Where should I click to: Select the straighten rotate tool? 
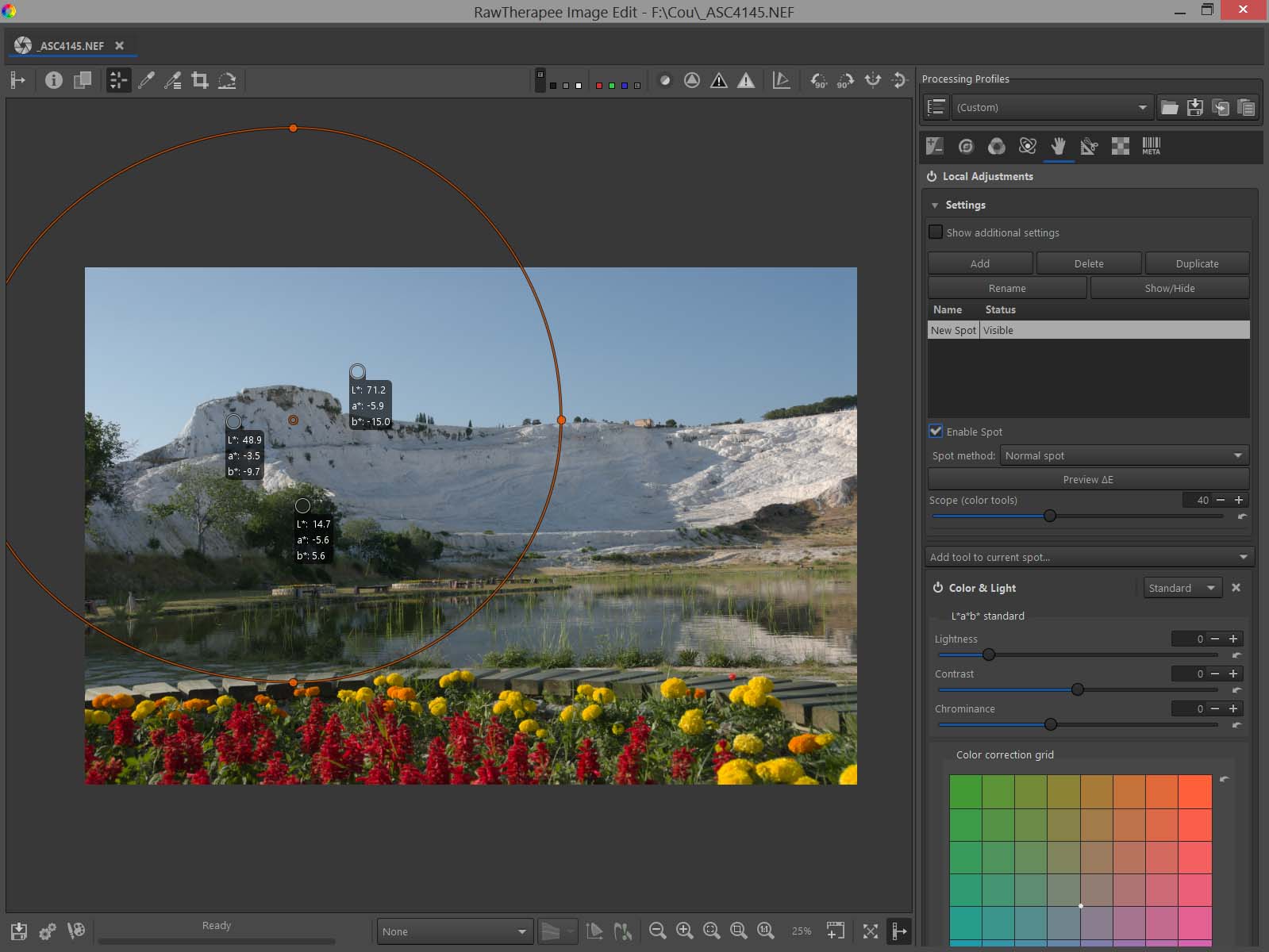click(x=227, y=80)
